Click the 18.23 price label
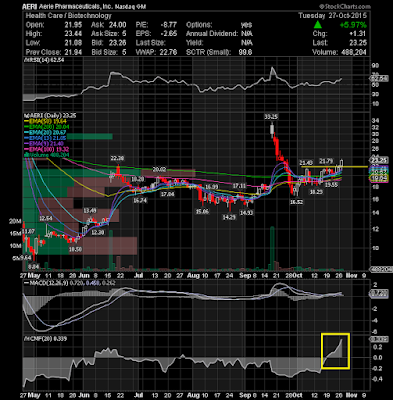This screenshot has height=400, width=393. 316,192
